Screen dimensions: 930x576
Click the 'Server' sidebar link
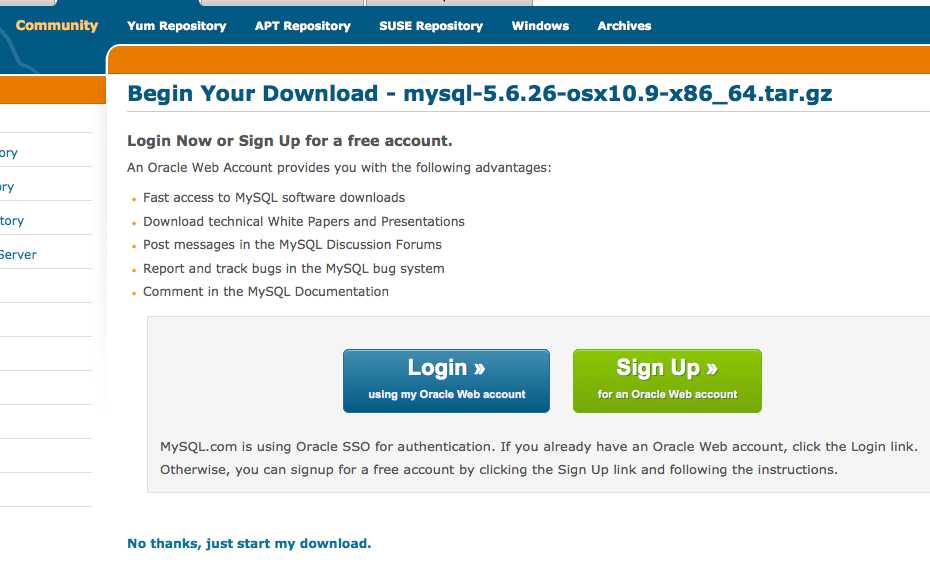click(18, 254)
